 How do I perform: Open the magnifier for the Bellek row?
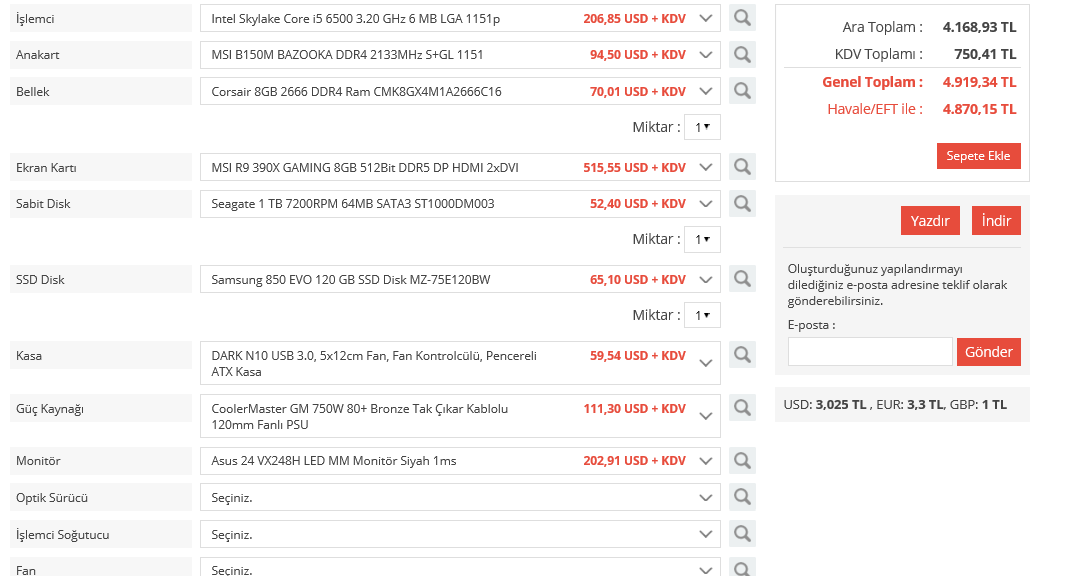click(742, 91)
